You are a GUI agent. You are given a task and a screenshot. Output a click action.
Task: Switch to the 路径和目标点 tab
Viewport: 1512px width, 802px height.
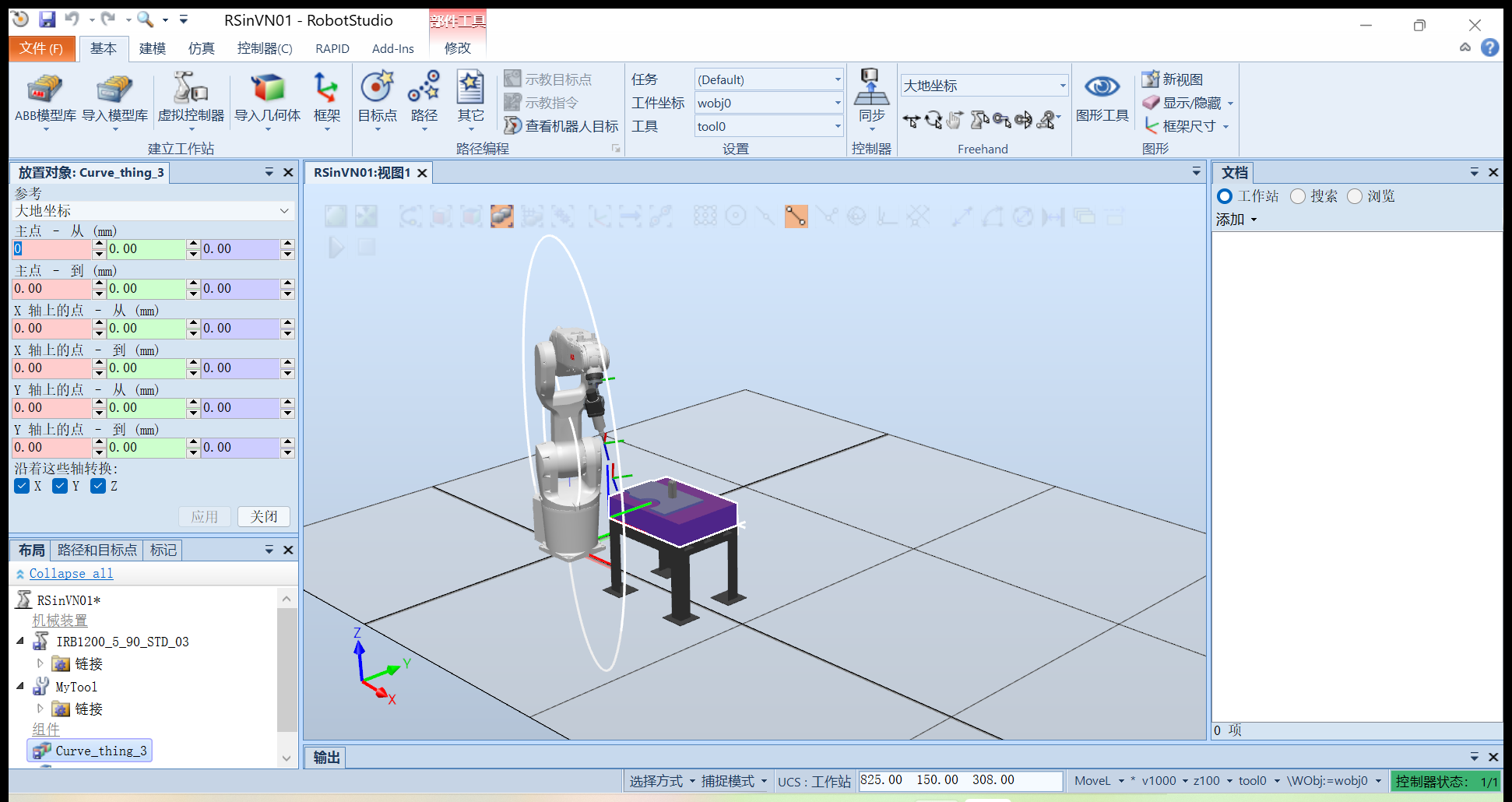tap(97, 550)
